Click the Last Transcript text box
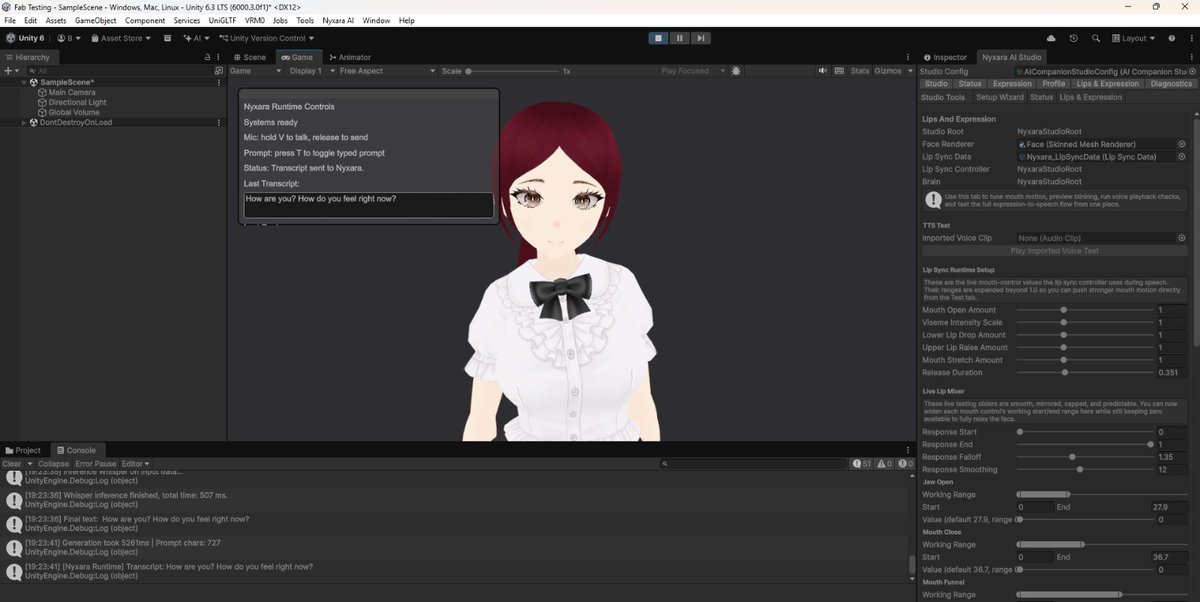 369,205
